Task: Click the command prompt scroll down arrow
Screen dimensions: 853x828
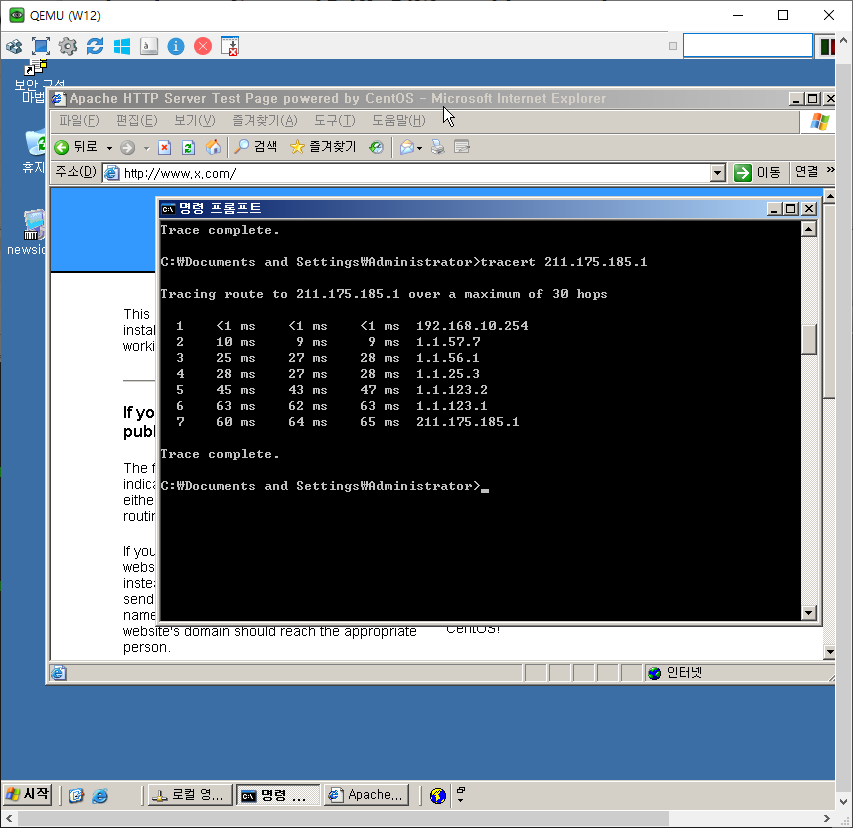Action: pyautogui.click(x=809, y=613)
